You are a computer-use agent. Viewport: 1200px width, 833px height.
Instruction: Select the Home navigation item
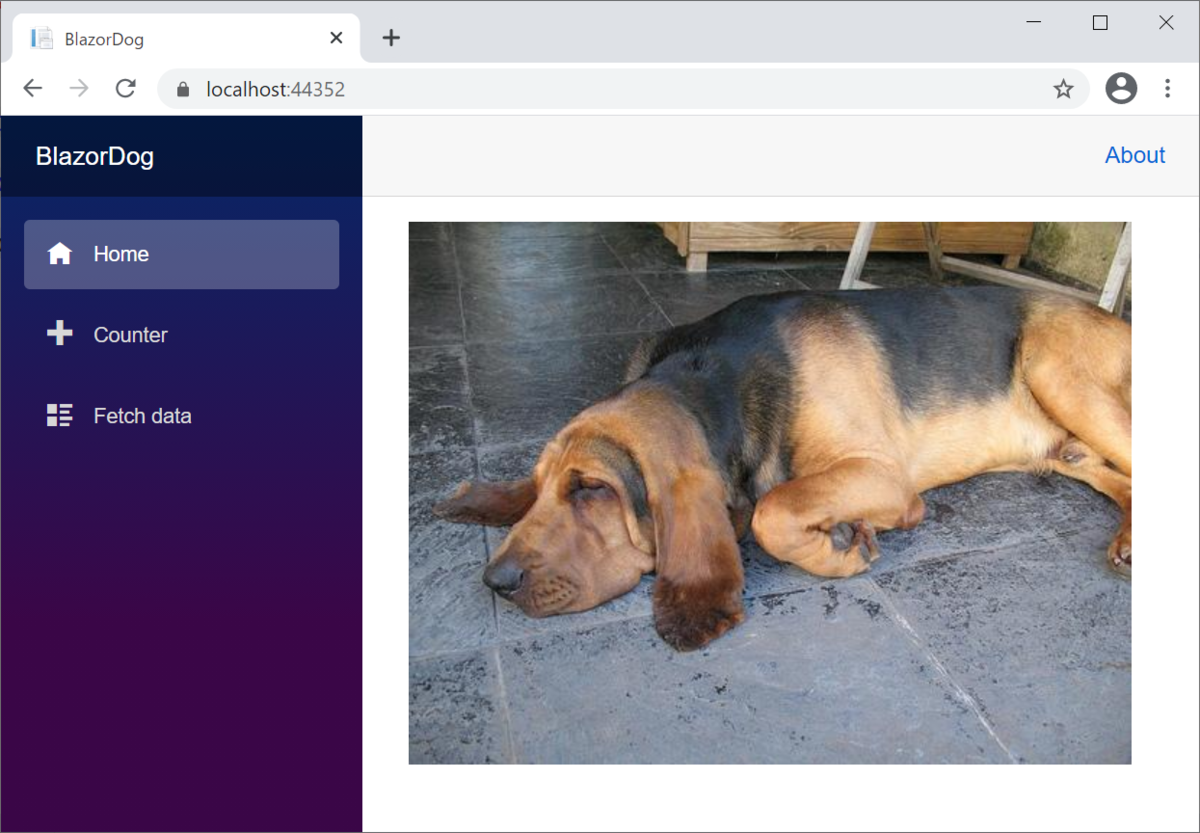pyautogui.click(x=181, y=254)
